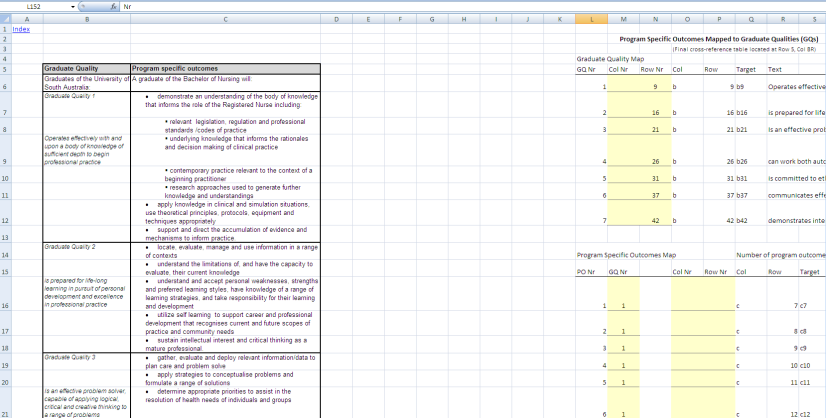Viewport: 826px width, 418px height.
Task: Select column B header
Action: pos(86,20)
